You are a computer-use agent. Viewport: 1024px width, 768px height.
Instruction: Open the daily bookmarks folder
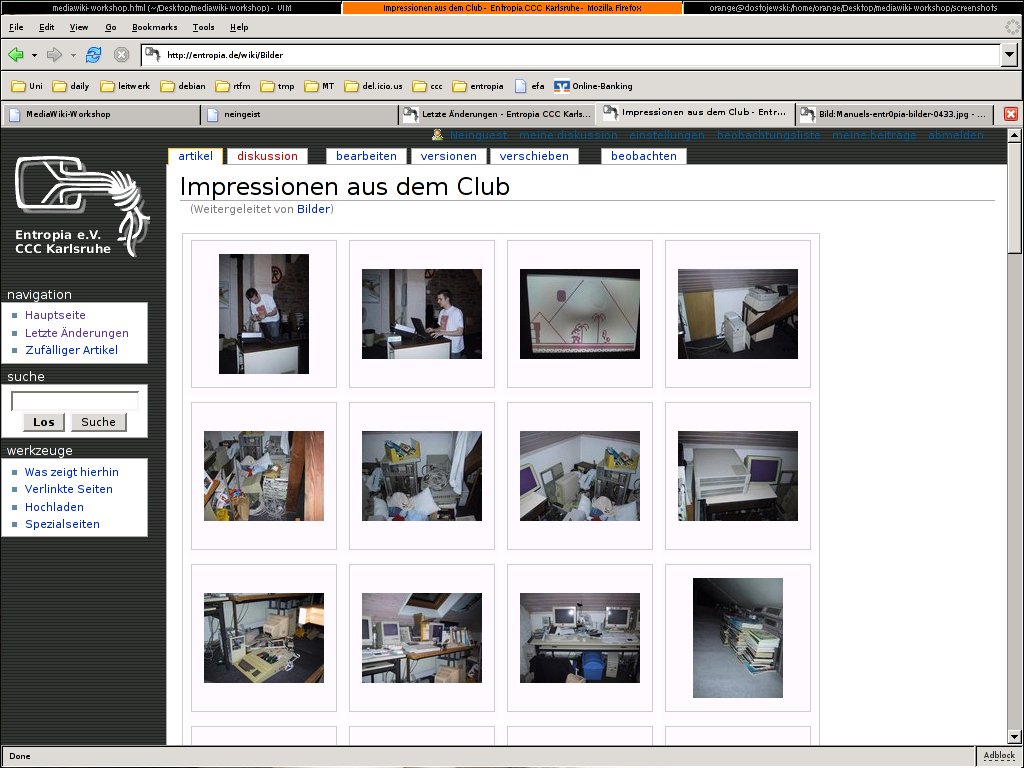[71, 86]
